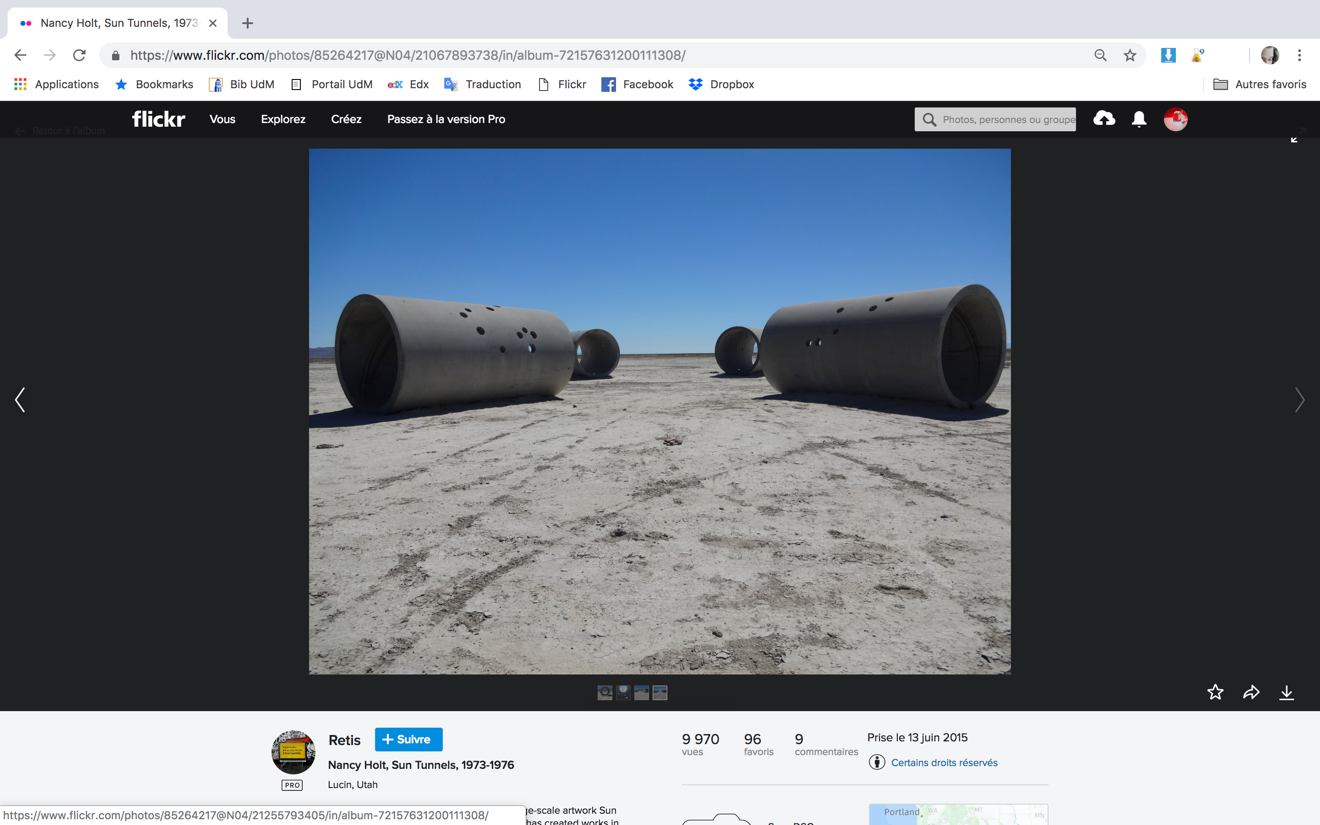The image size is (1320, 825).
Task: Select the third album thumbnail
Action: (642, 692)
